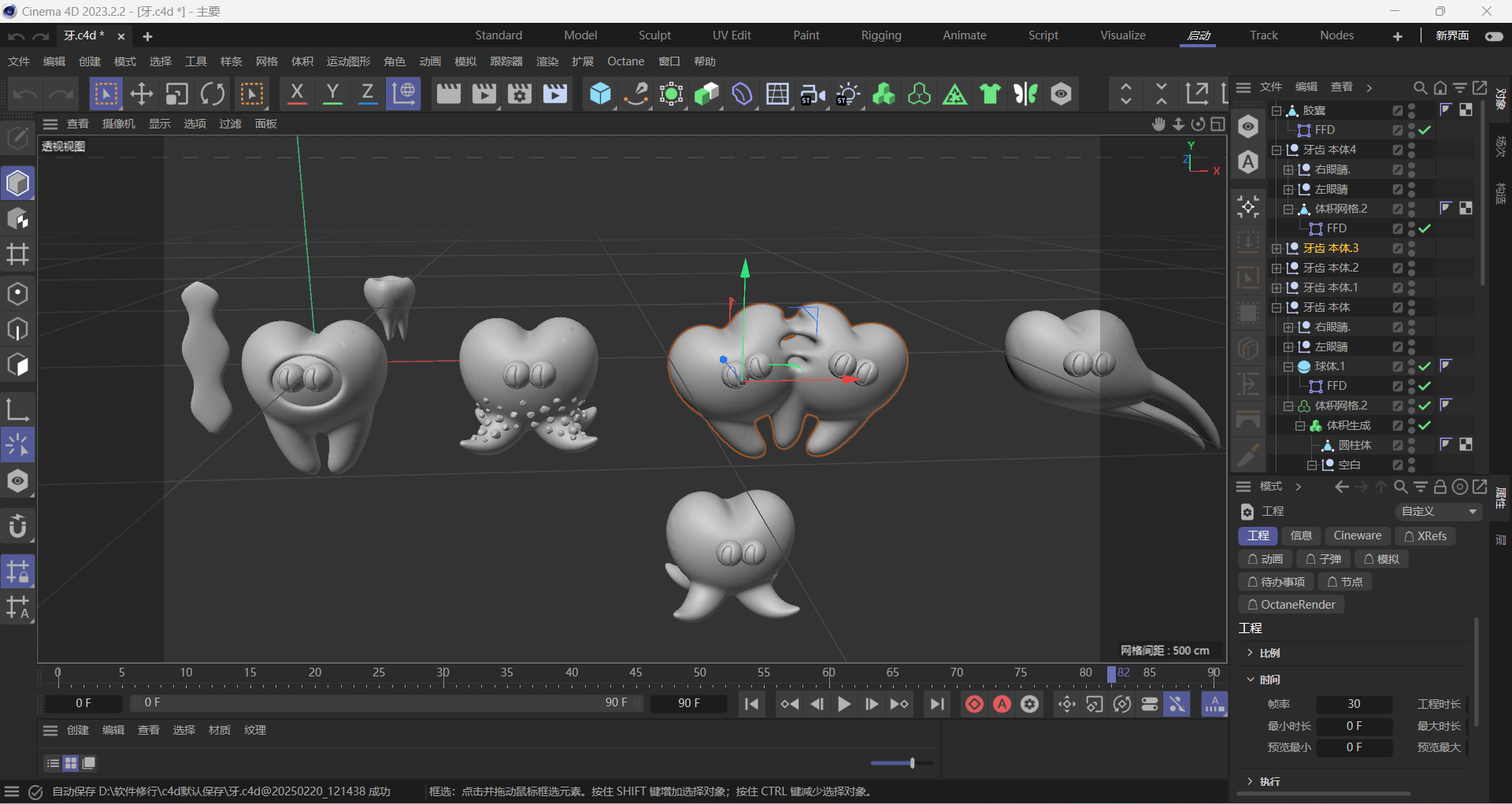The width and height of the screenshot is (1512, 804).
Task: Play the animation forward
Action: pos(844,704)
